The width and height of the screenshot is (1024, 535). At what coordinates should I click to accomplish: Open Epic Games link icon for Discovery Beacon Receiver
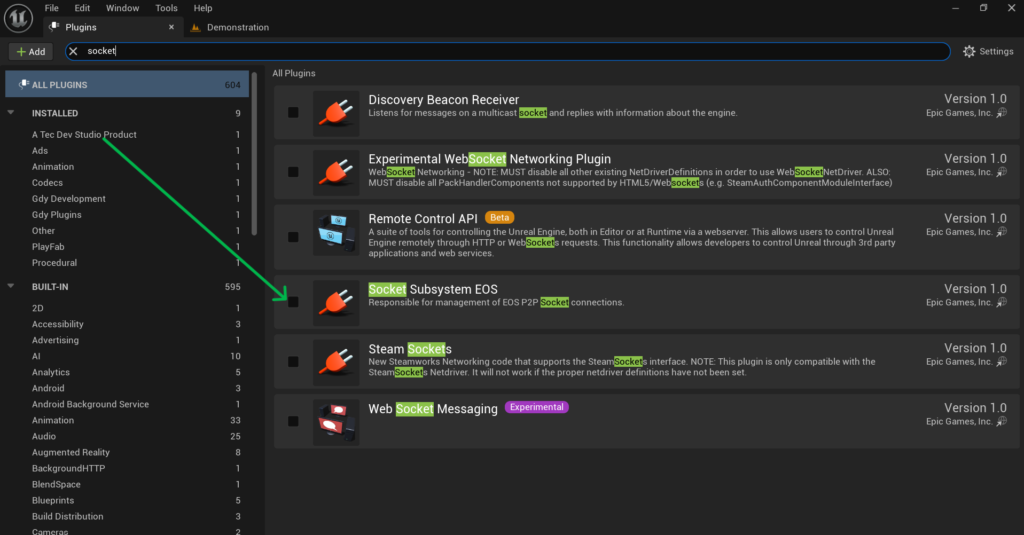[1002, 113]
